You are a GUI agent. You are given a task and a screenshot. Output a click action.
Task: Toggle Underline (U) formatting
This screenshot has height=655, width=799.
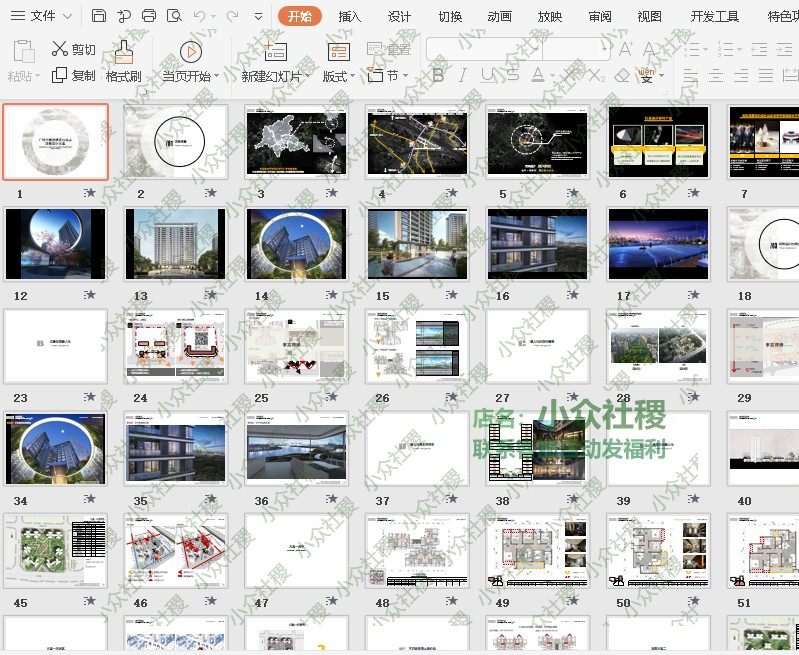[487, 75]
